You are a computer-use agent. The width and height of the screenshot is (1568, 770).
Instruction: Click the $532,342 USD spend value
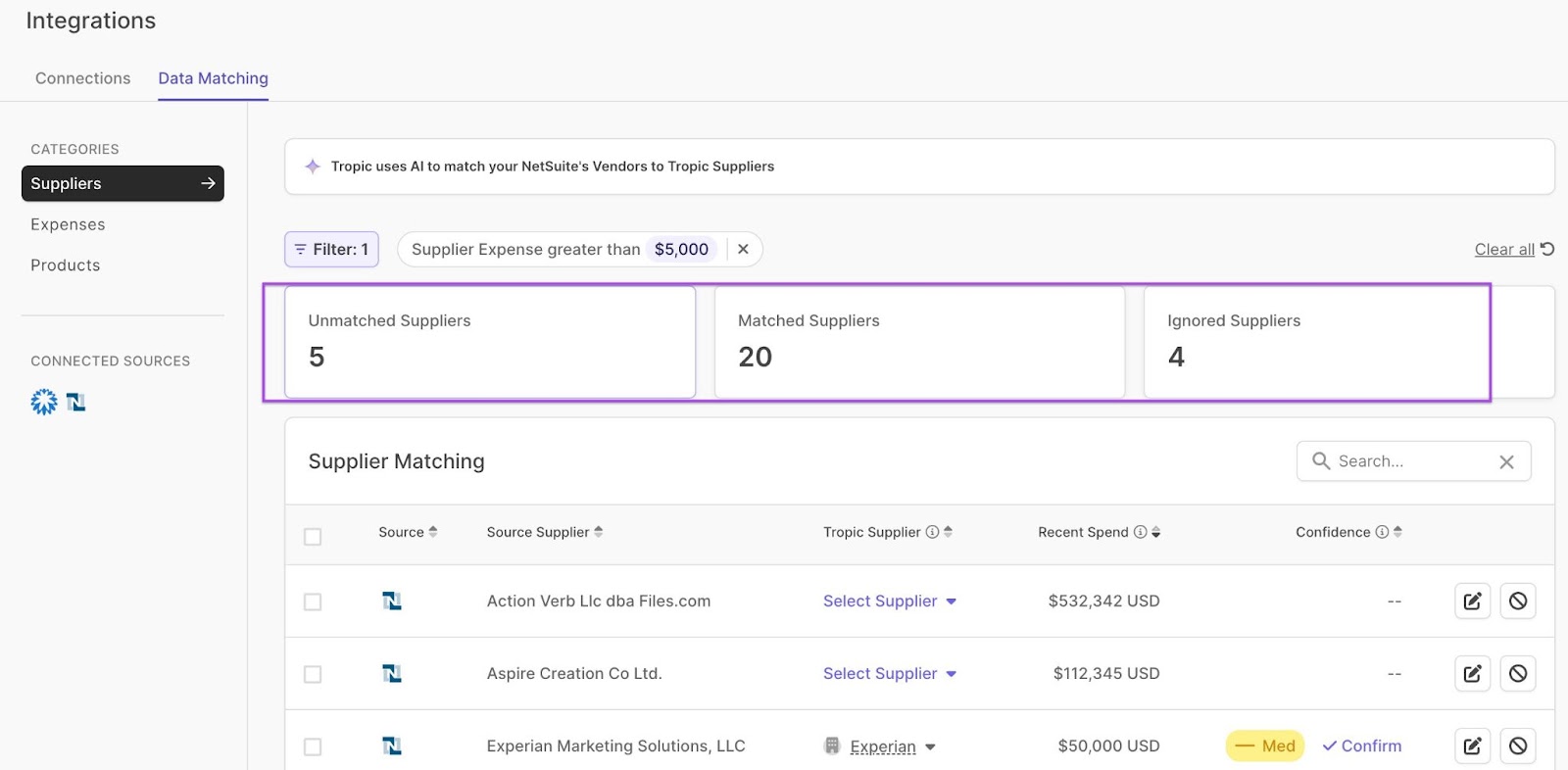click(1104, 602)
